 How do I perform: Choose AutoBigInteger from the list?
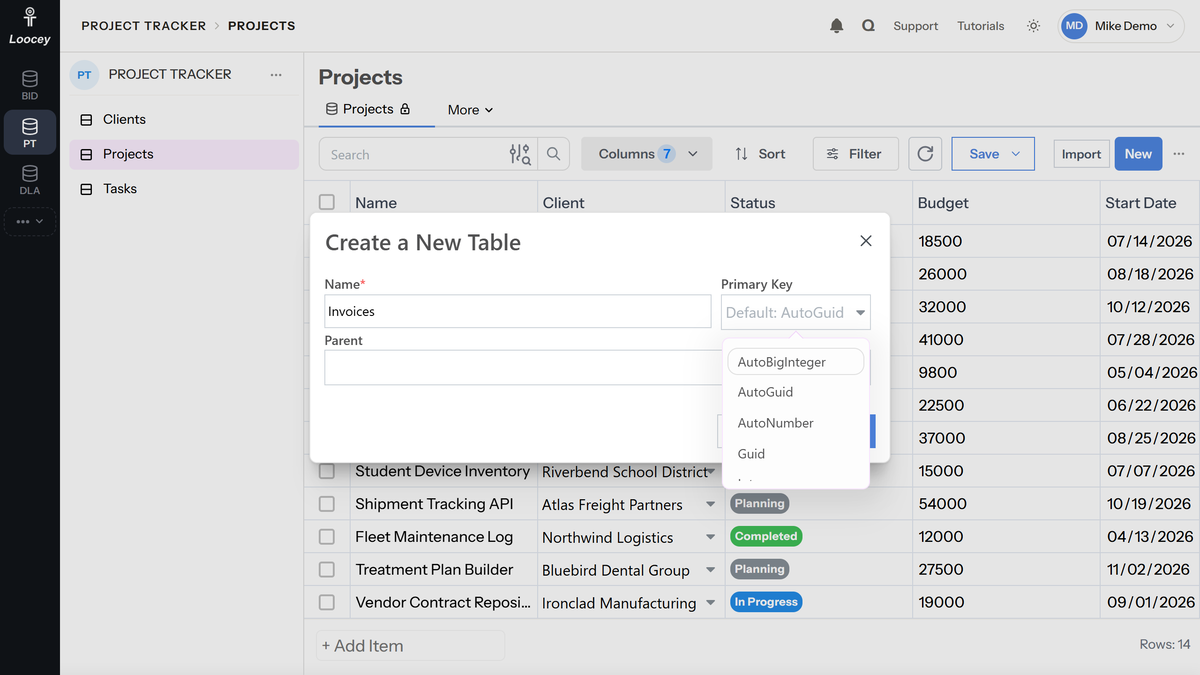click(796, 361)
